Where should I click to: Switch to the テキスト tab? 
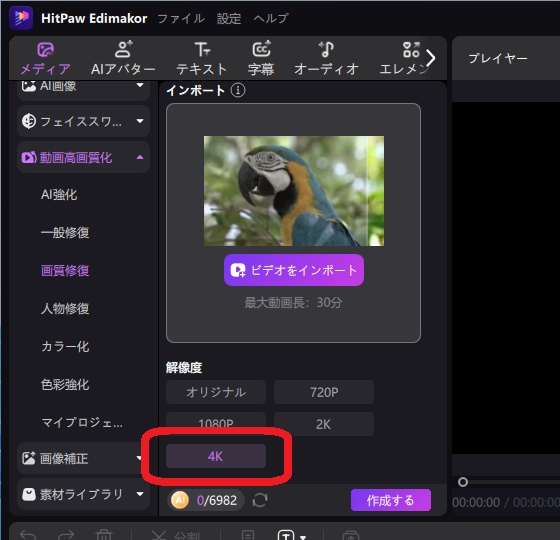202,58
